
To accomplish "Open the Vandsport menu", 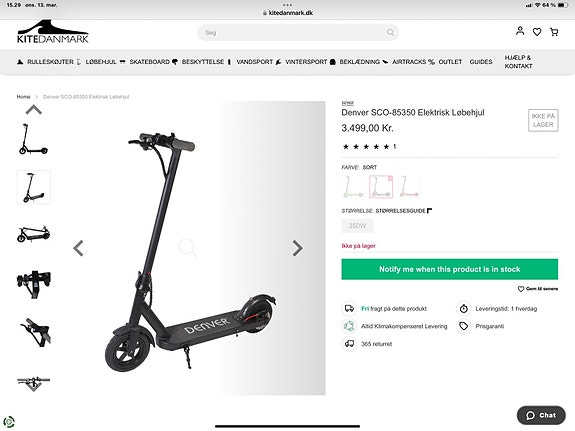I will (x=254, y=62).
